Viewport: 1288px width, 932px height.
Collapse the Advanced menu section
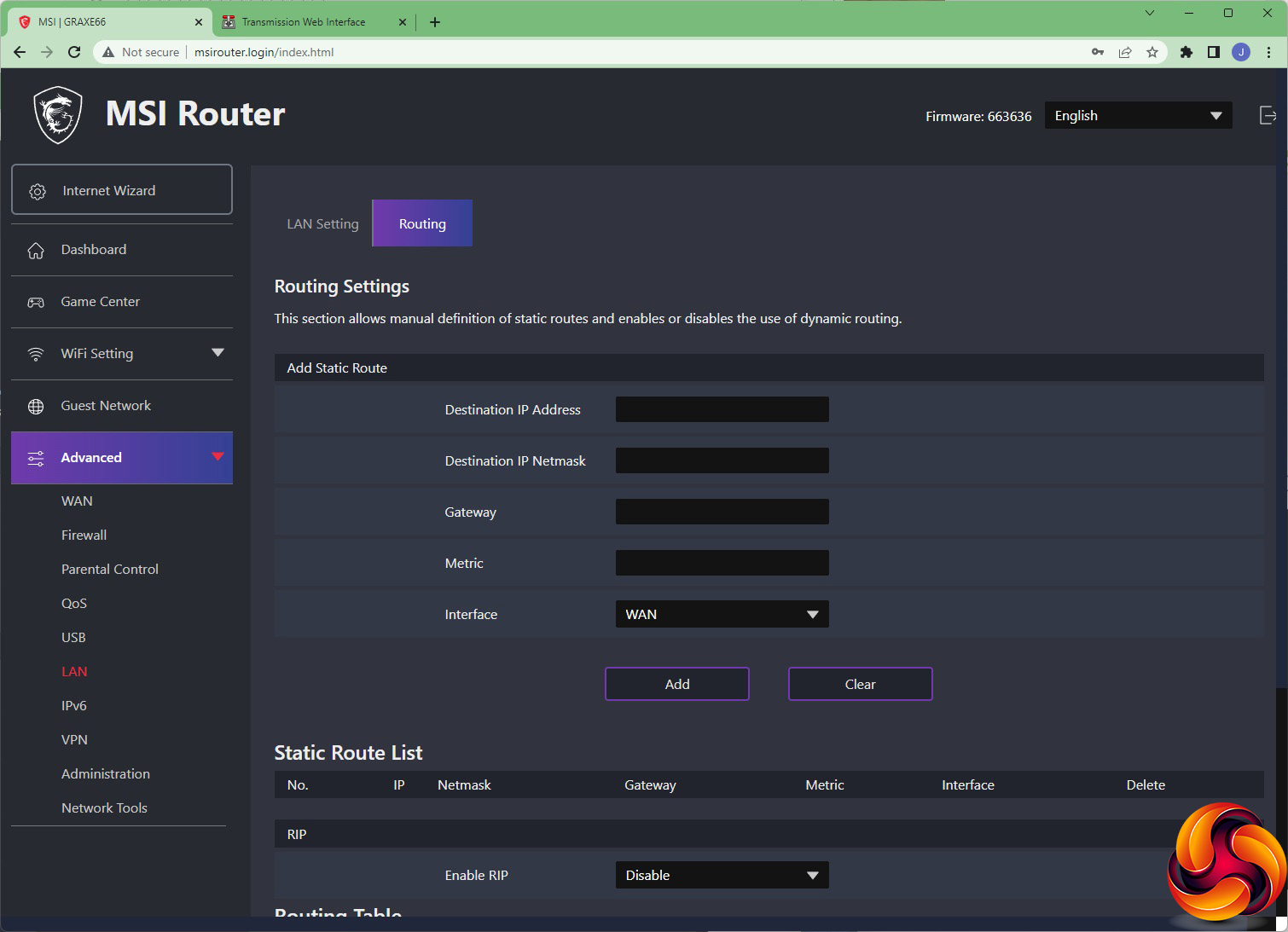pos(218,457)
